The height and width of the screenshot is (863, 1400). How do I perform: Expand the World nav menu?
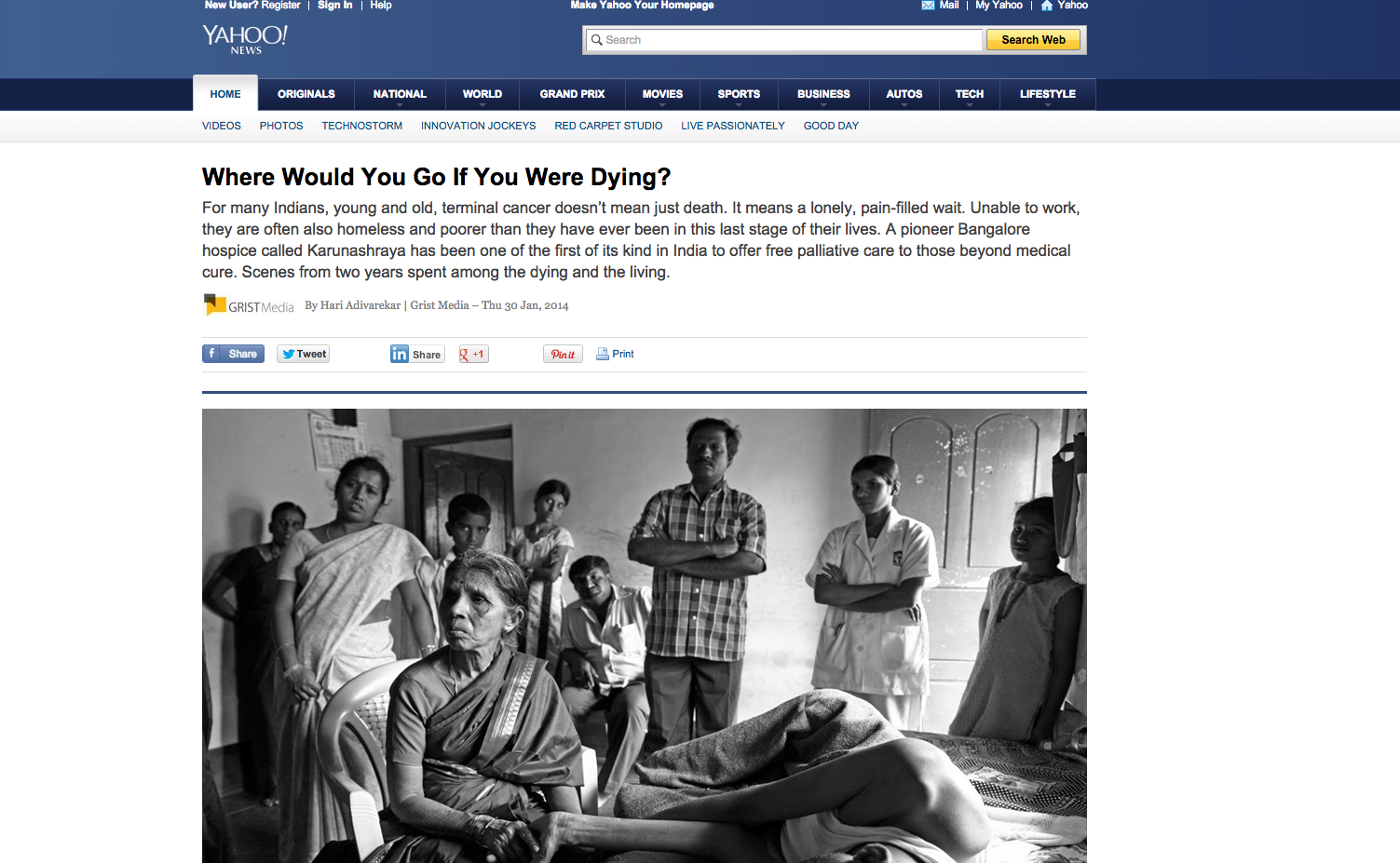(x=482, y=95)
